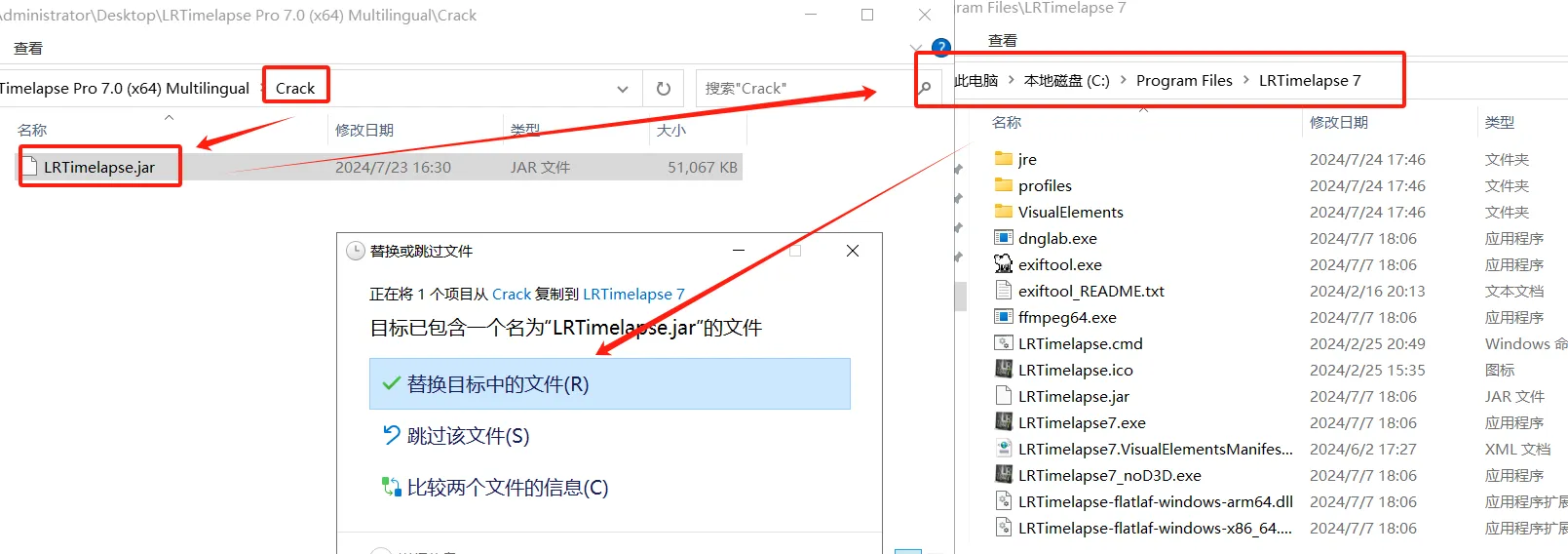Click the Crack breadcrumb segment
This screenshot has height=554, width=1568.
click(x=295, y=88)
